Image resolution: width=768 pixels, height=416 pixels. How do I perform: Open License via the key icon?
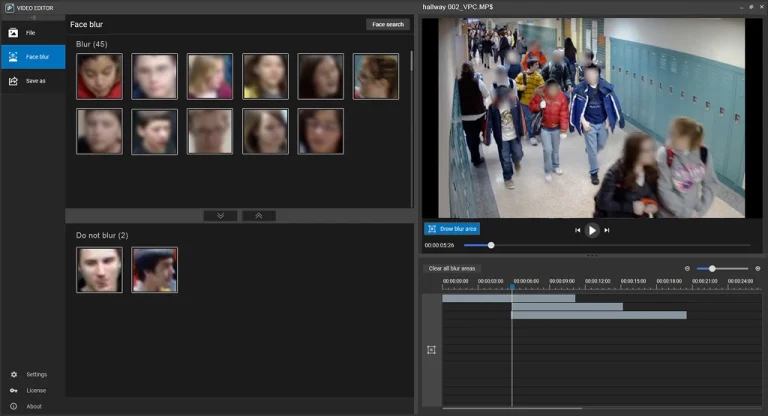pos(14,390)
